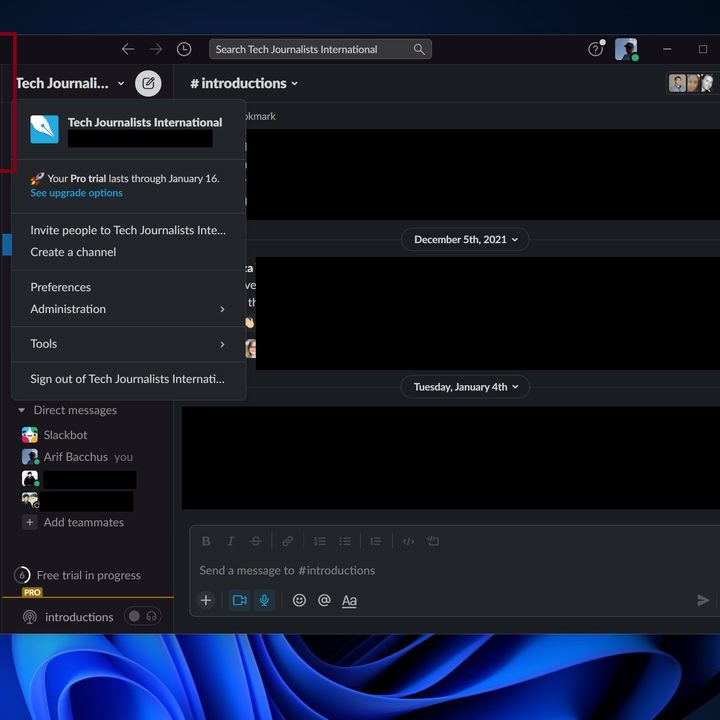Insert a blockquote
720x720 pixels.
coord(376,541)
